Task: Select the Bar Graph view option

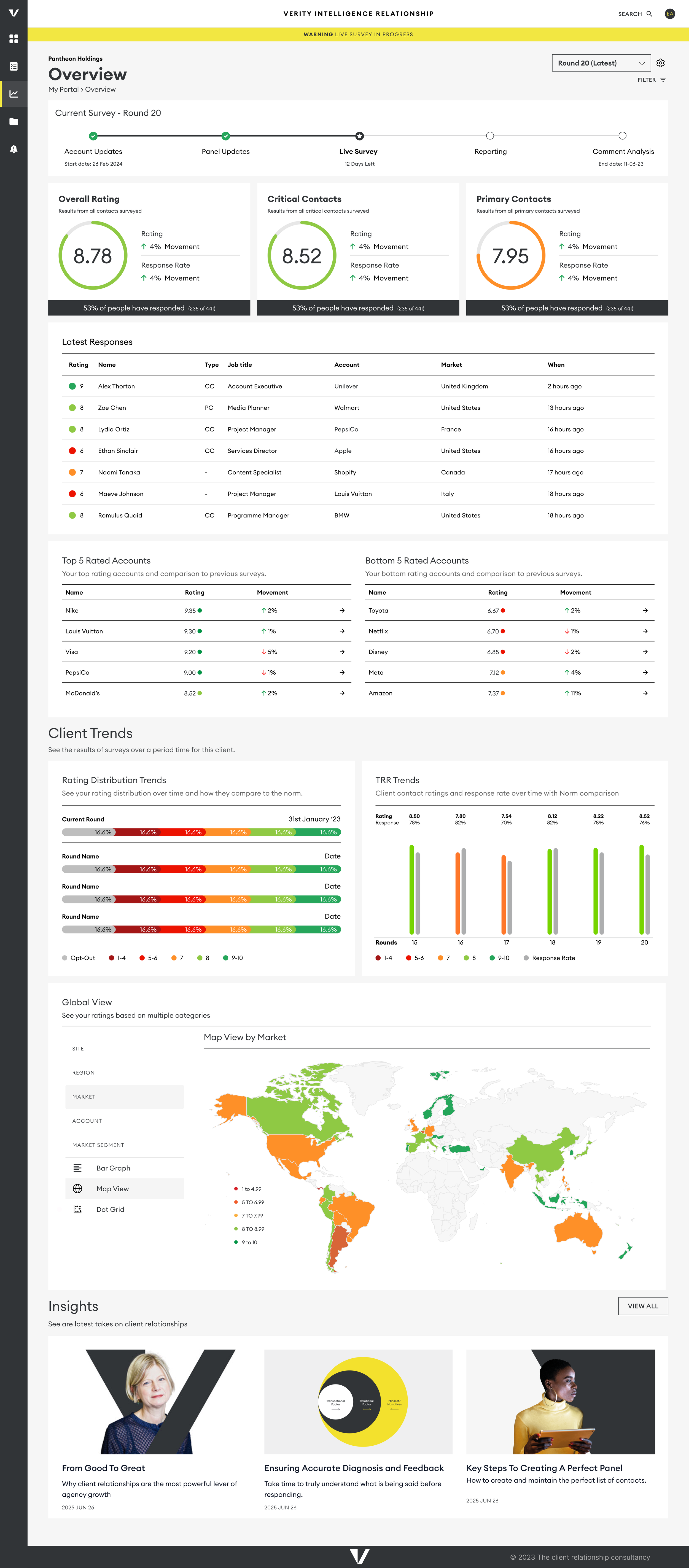Action: (113, 1168)
